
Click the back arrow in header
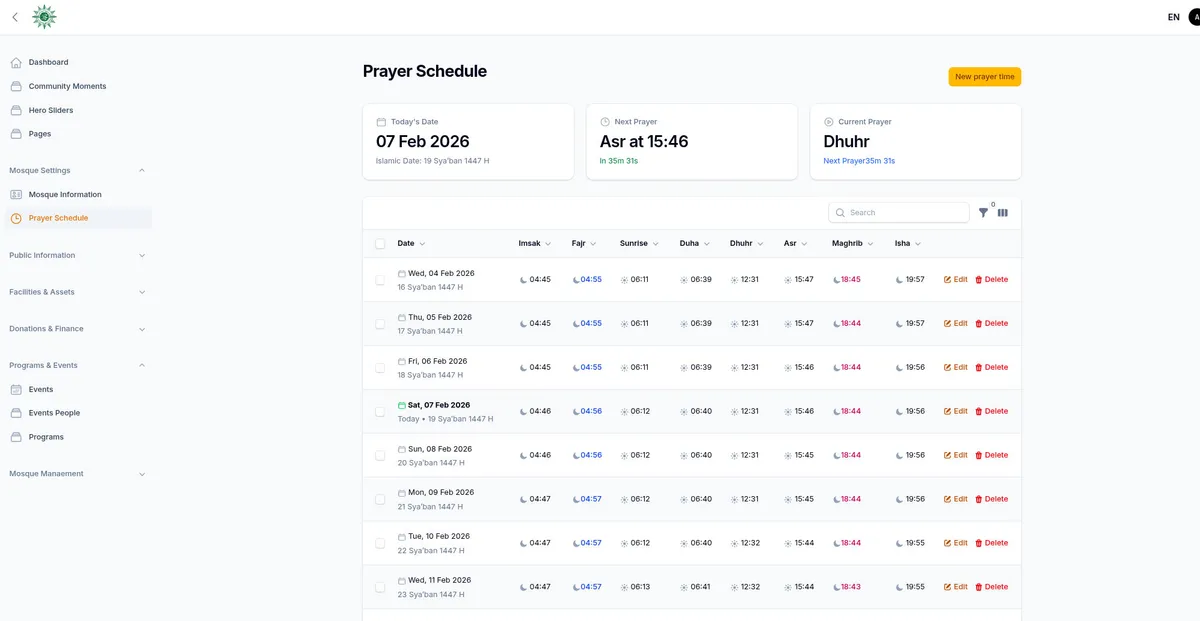coord(15,17)
